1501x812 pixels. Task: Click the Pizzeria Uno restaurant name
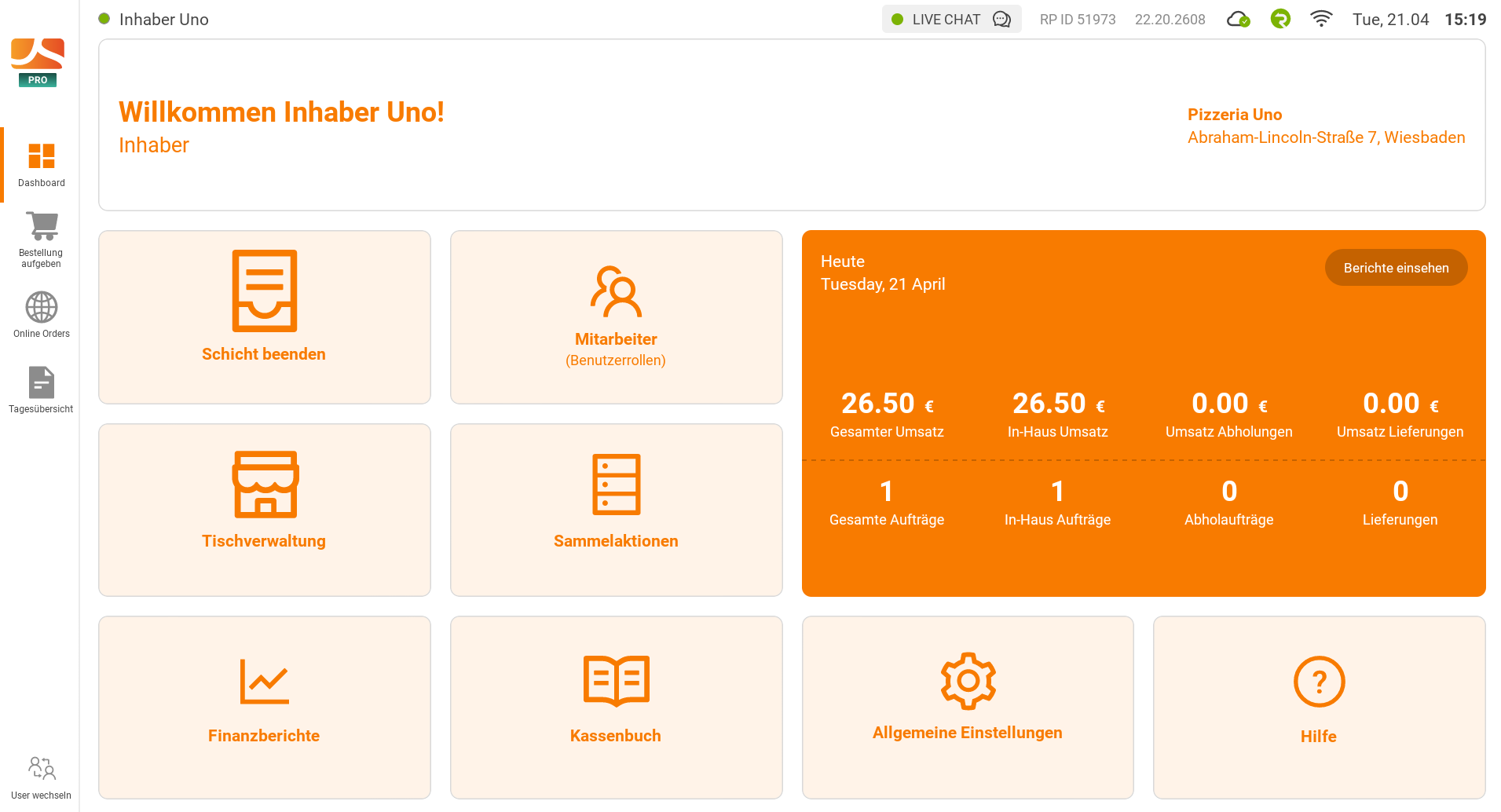point(1234,114)
